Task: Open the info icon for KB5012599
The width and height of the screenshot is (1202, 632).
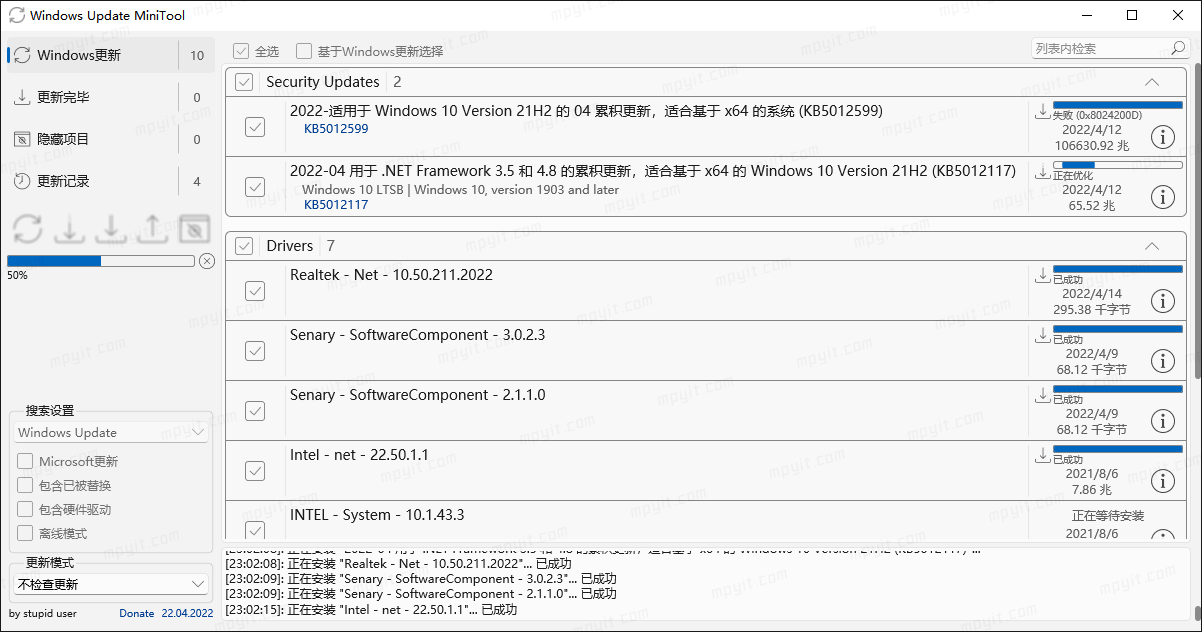Action: 1162,137
